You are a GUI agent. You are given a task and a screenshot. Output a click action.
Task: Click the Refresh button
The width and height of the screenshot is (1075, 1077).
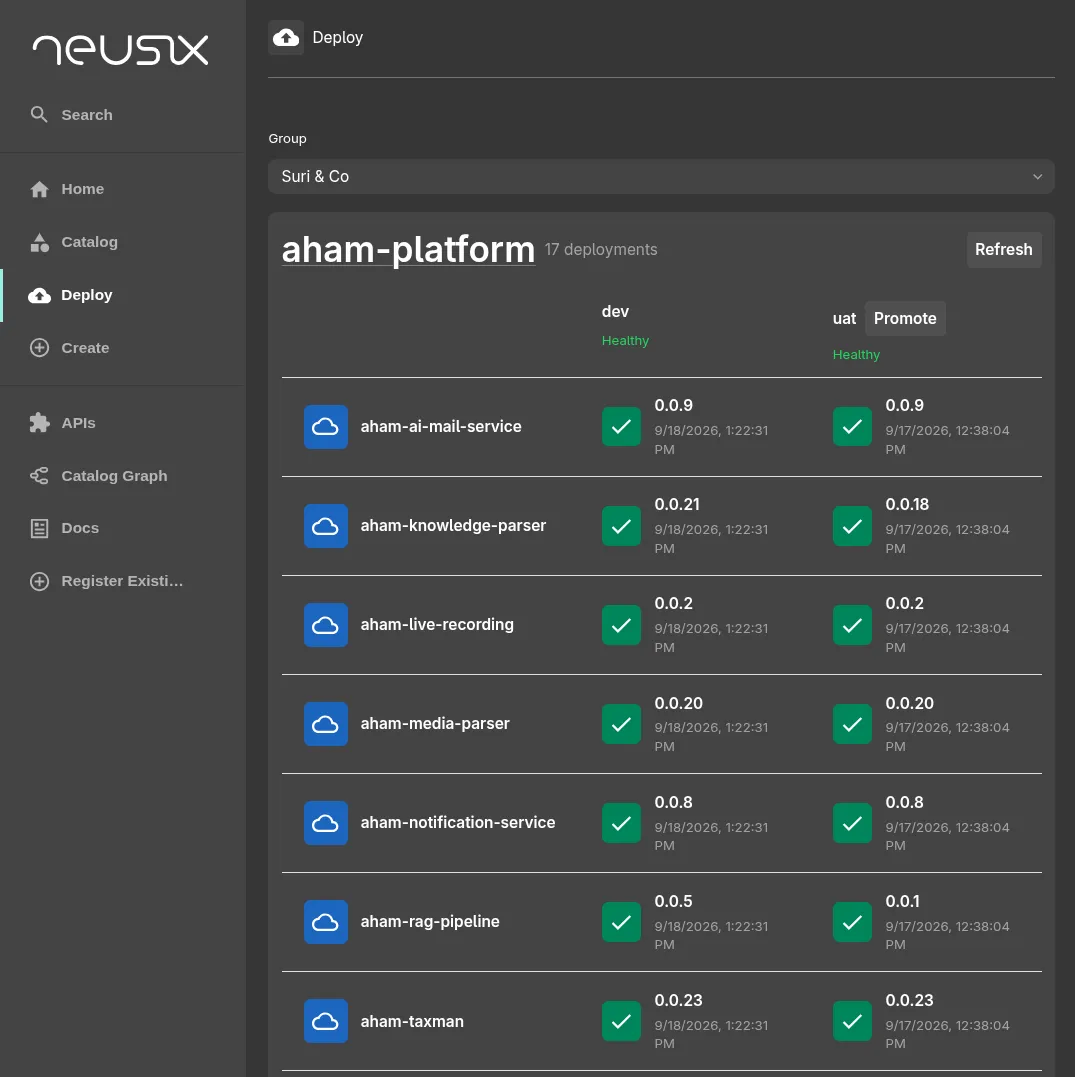[x=1004, y=249]
